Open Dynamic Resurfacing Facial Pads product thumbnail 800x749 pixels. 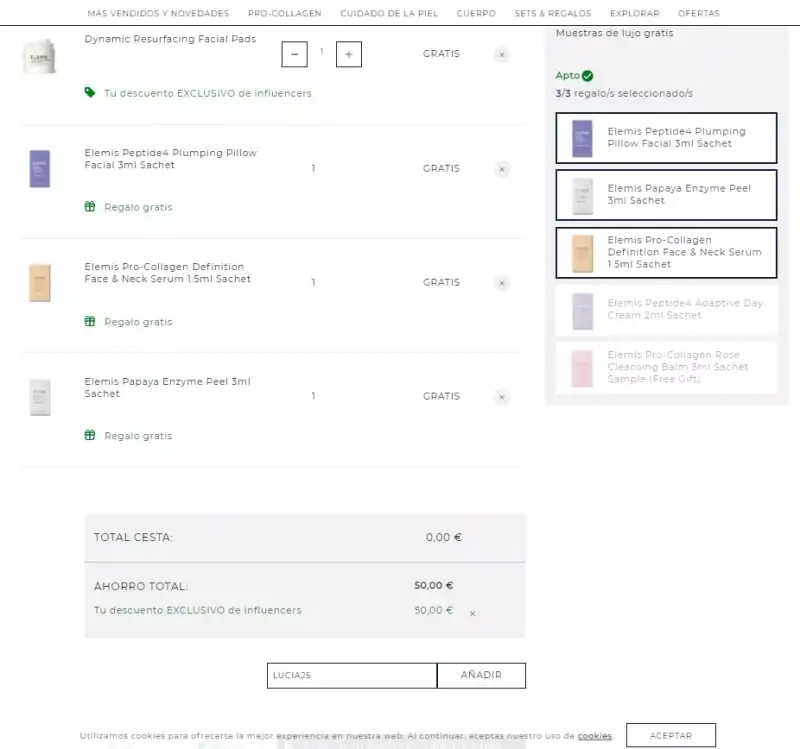40,56
